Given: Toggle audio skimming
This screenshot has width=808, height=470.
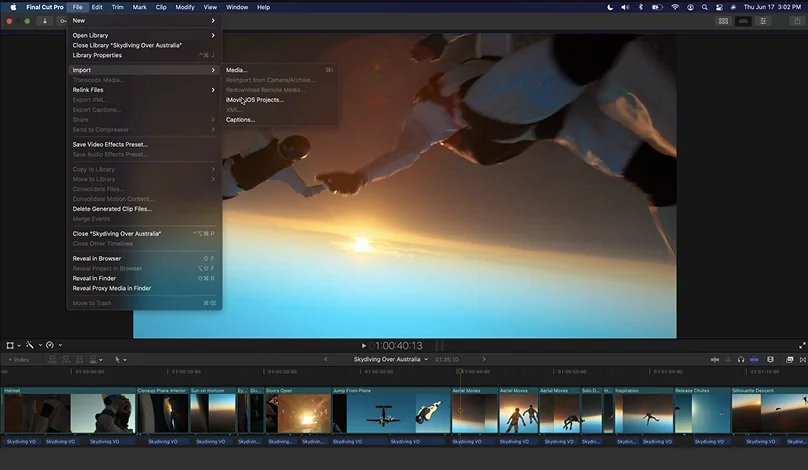Looking at the screenshot, I should 728,360.
